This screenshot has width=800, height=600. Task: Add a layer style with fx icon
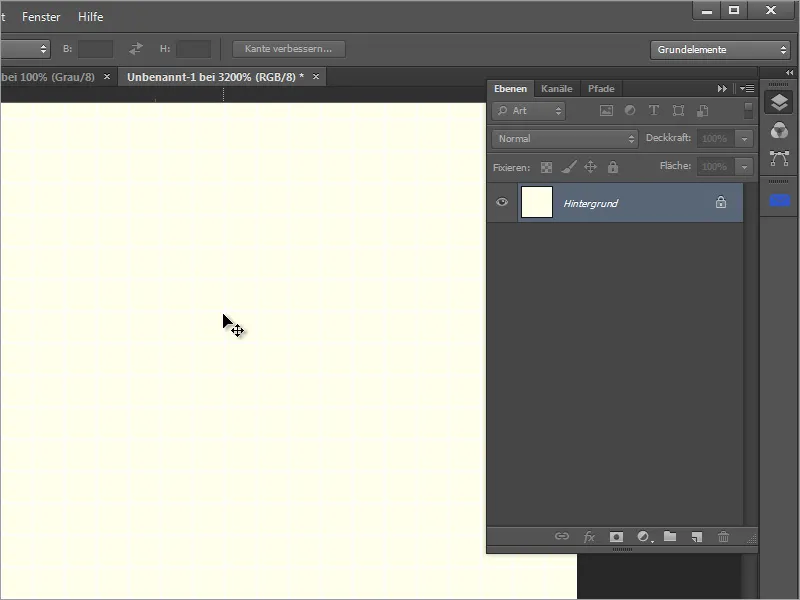(589, 537)
